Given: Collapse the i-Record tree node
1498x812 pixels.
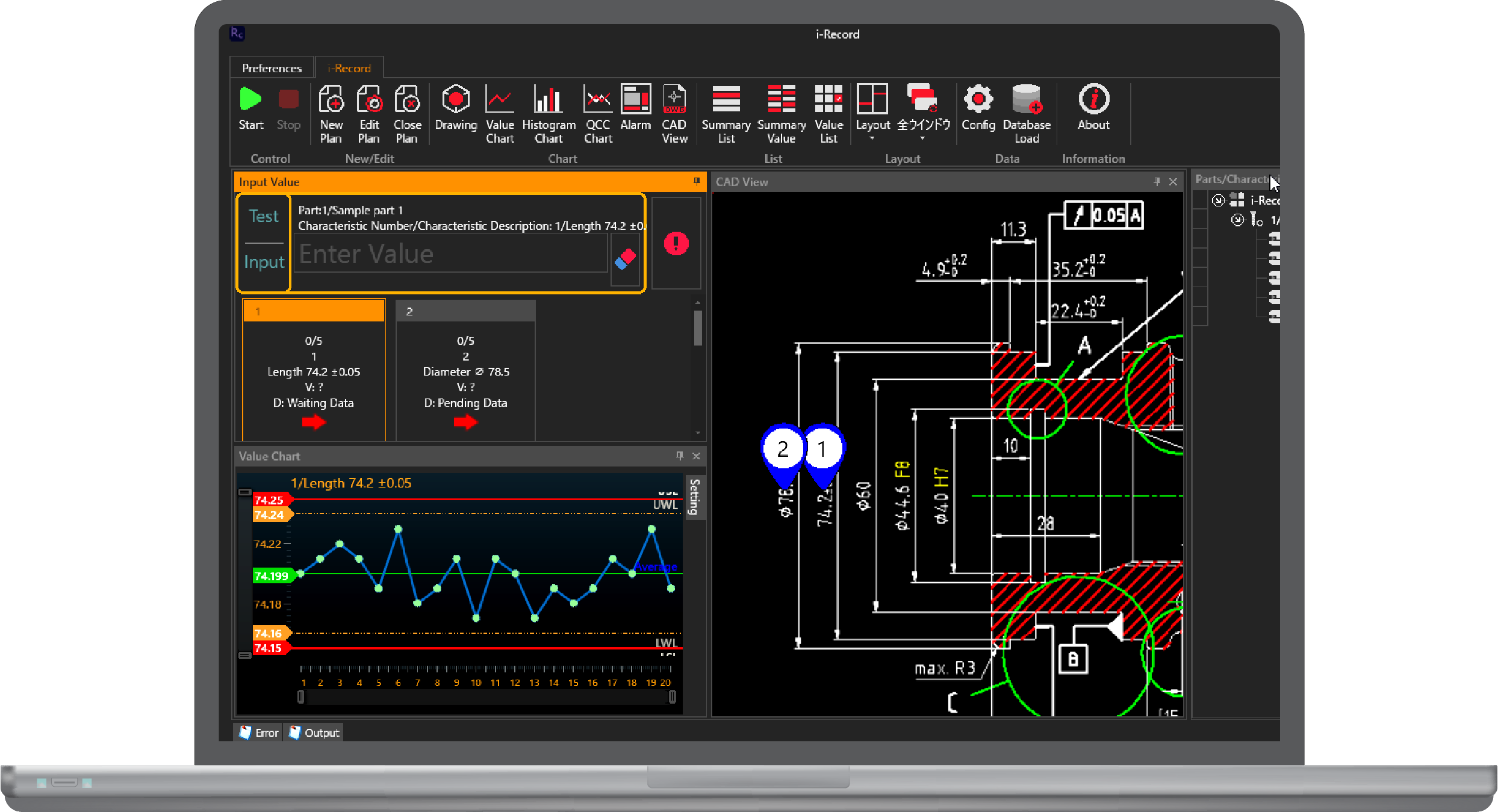Looking at the screenshot, I should (1218, 200).
